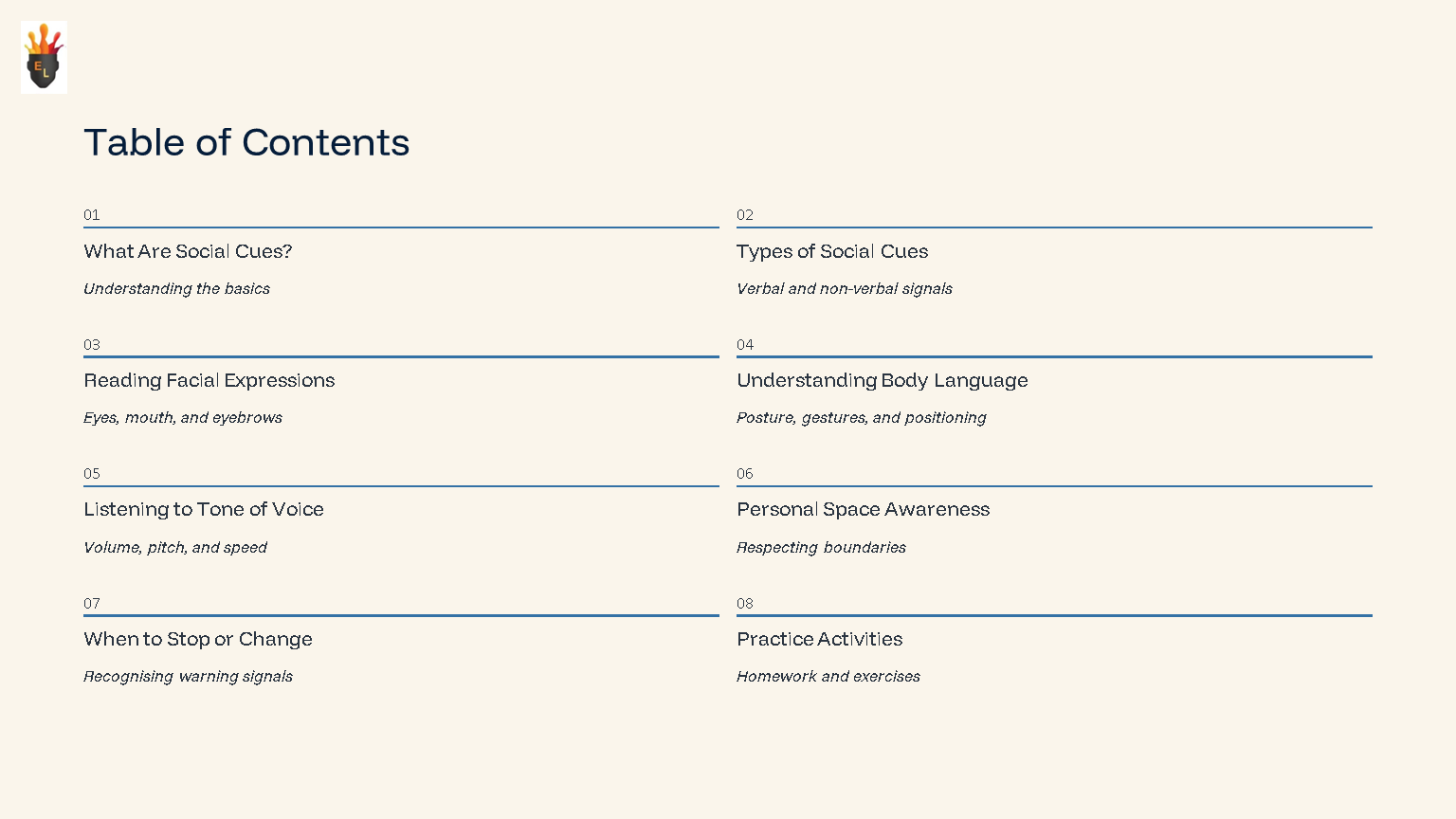Open the Types of Social Cues section

pyautogui.click(x=831, y=251)
